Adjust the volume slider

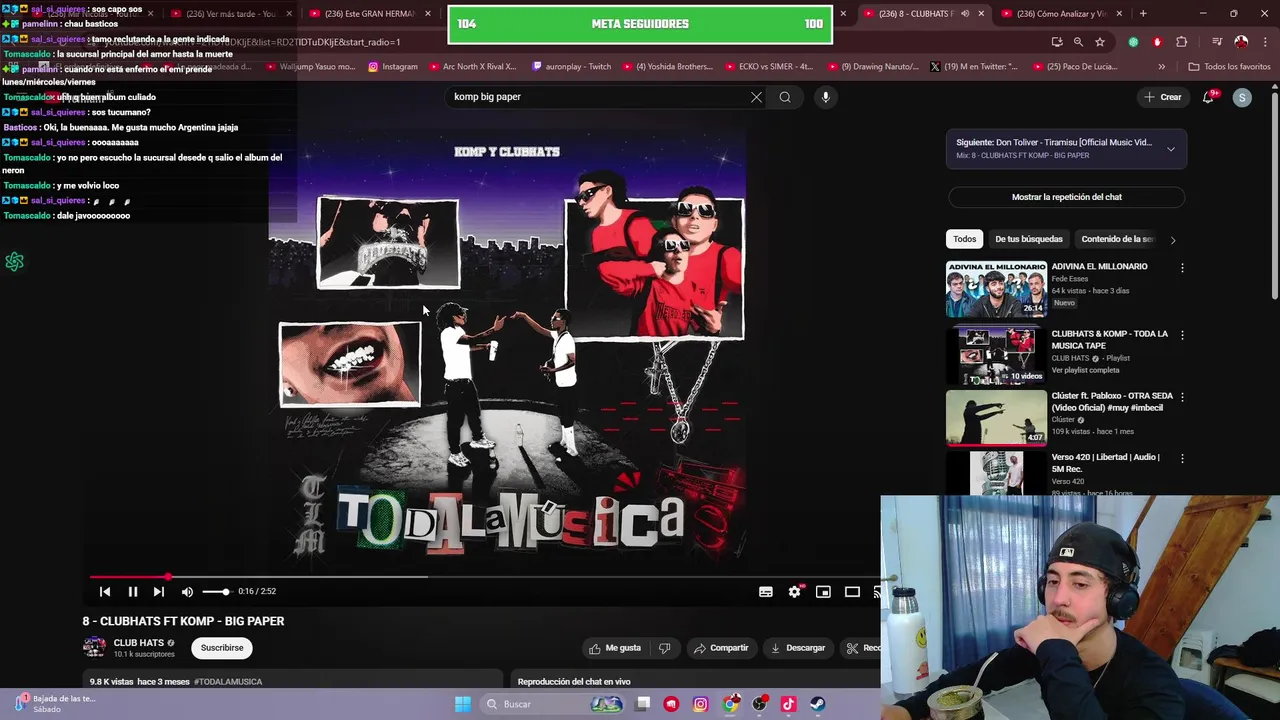216,592
